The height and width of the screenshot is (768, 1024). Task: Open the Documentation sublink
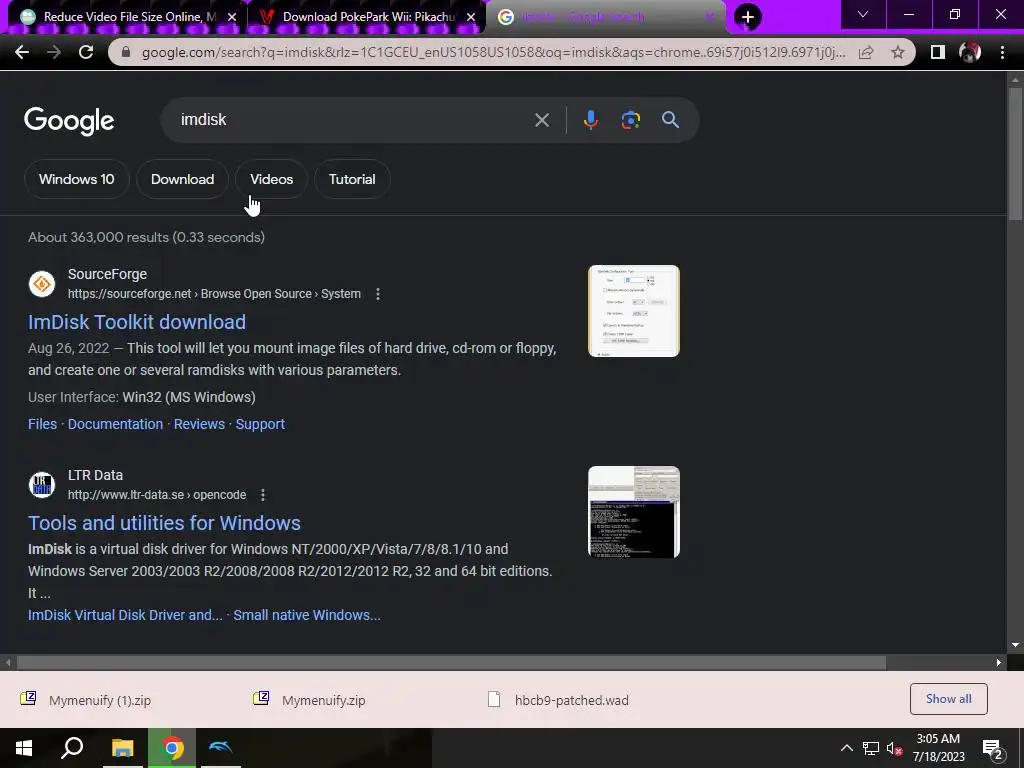click(116, 424)
